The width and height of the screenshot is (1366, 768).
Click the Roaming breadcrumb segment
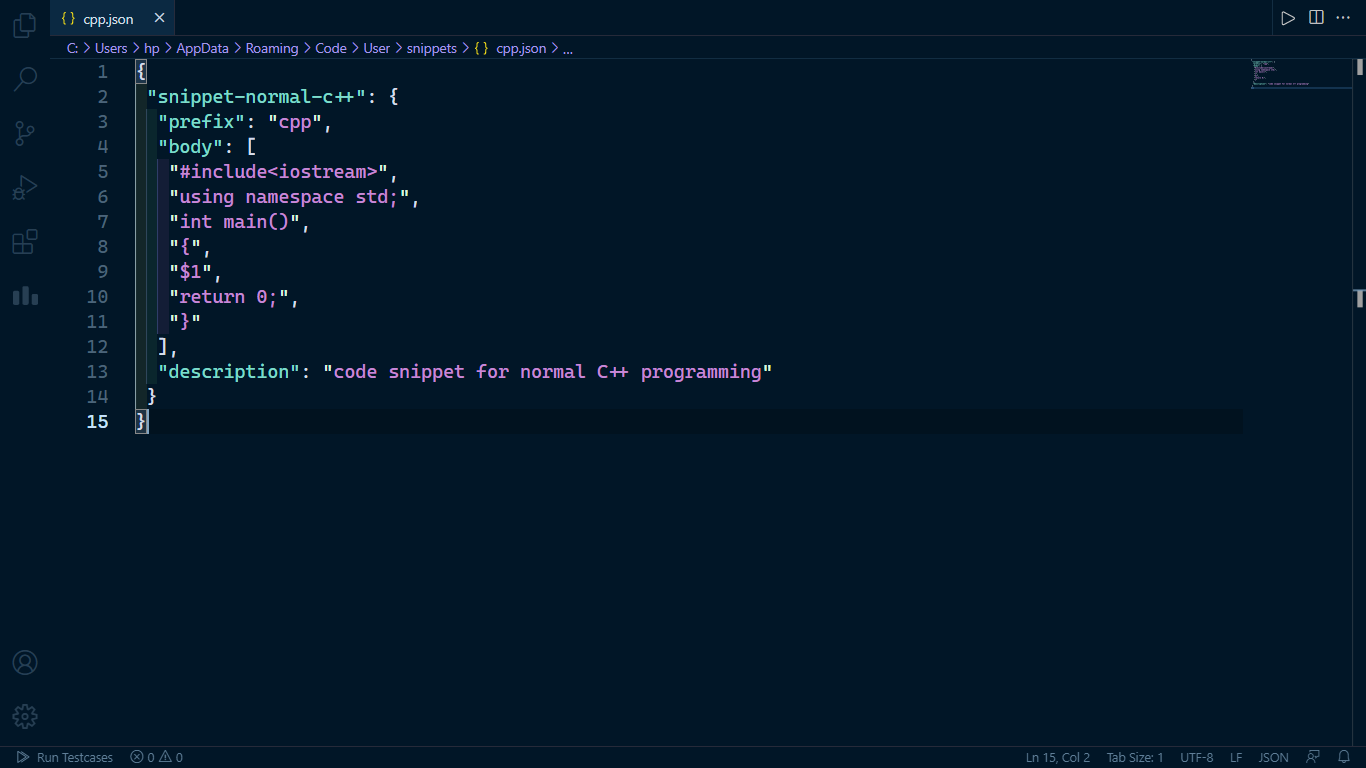[x=272, y=48]
